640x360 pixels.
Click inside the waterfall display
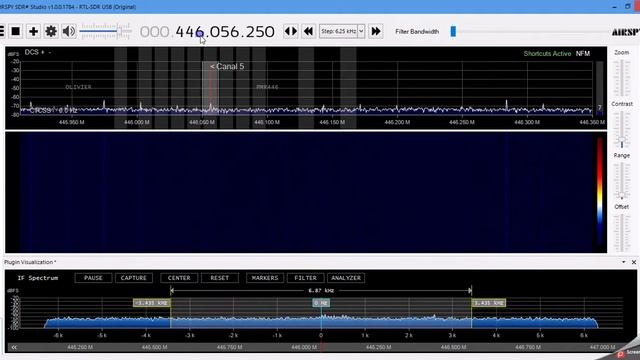pyautogui.click(x=306, y=192)
